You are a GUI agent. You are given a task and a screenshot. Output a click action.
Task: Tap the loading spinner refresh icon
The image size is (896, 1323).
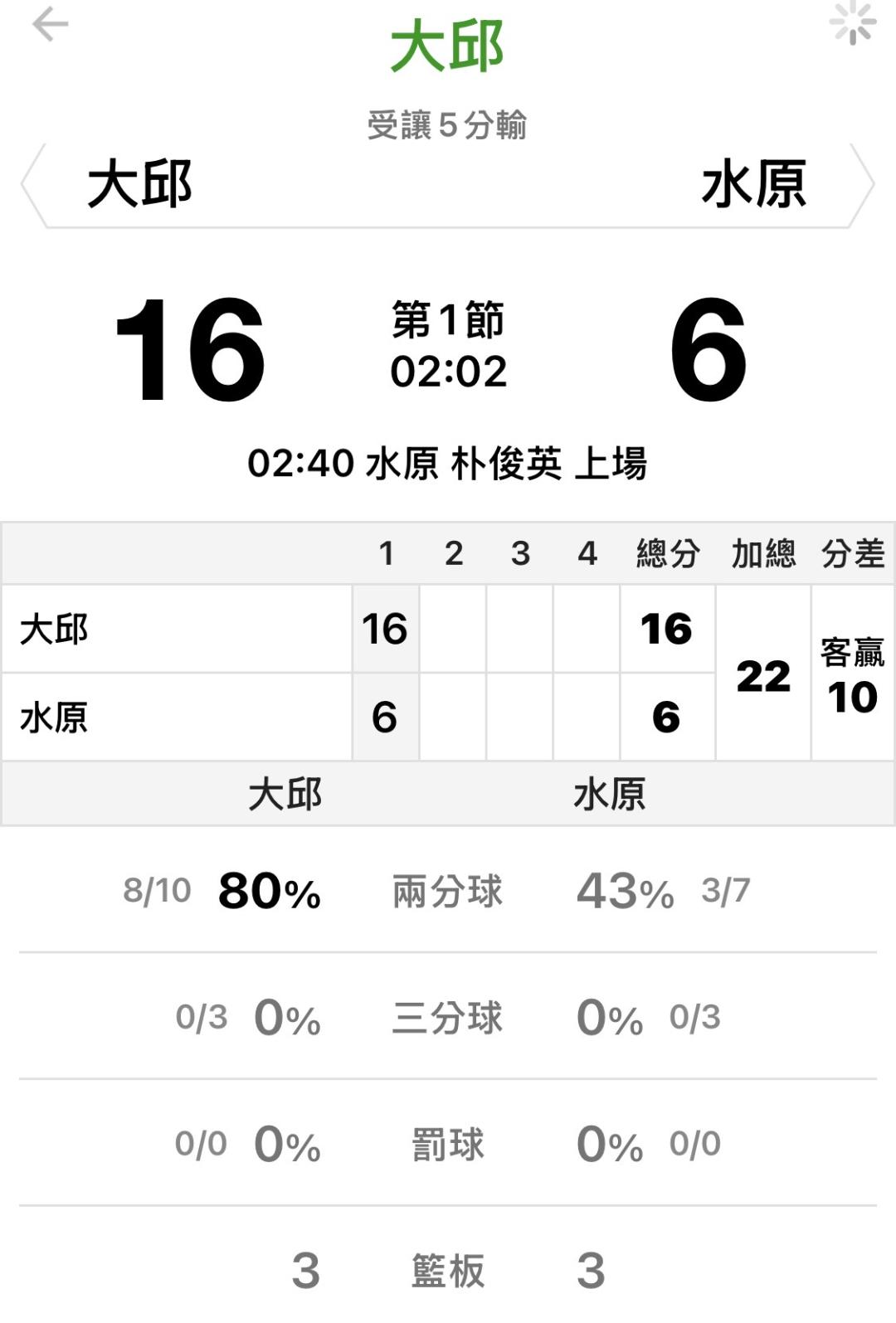[x=853, y=22]
